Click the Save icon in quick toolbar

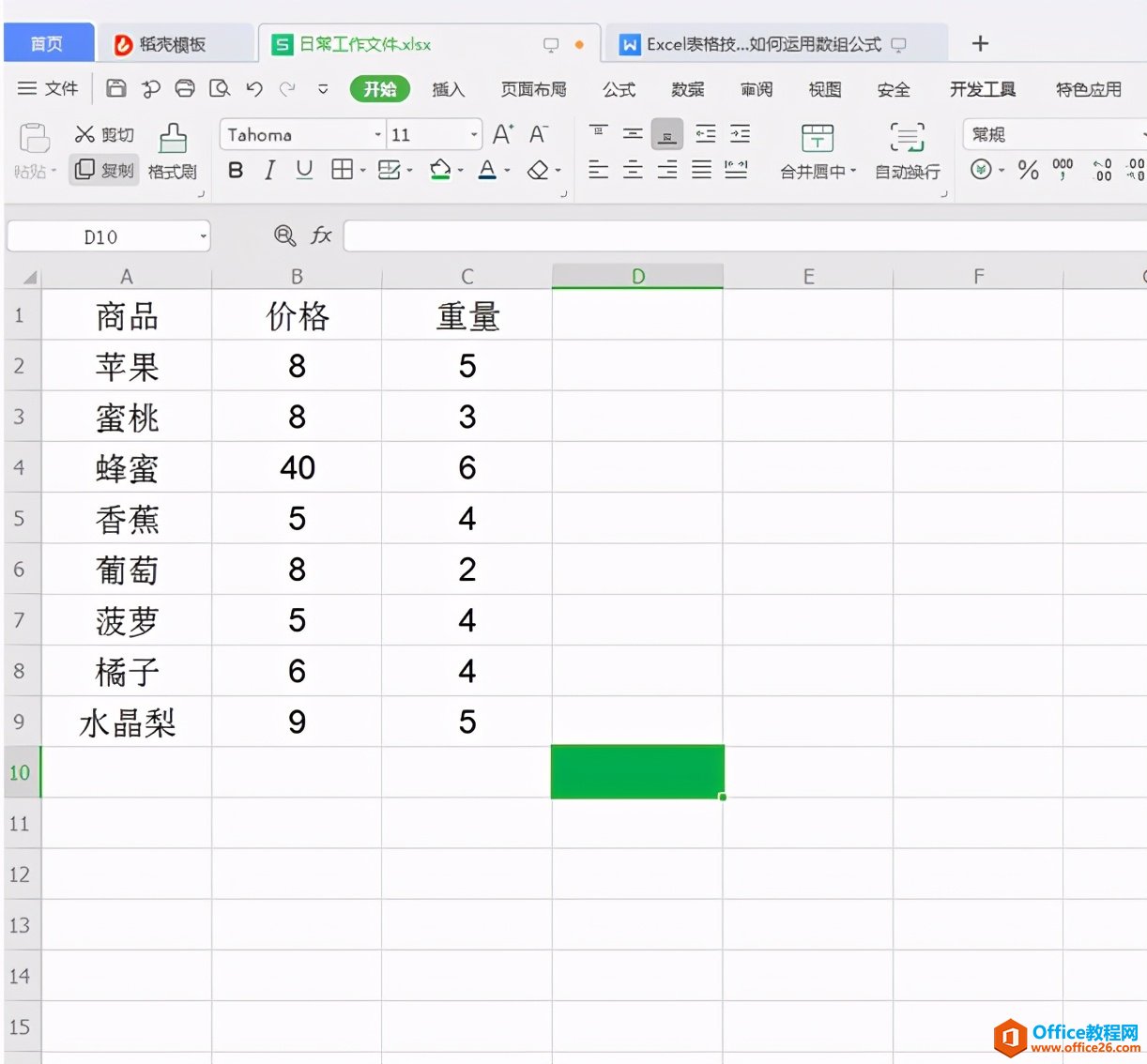coord(115,89)
